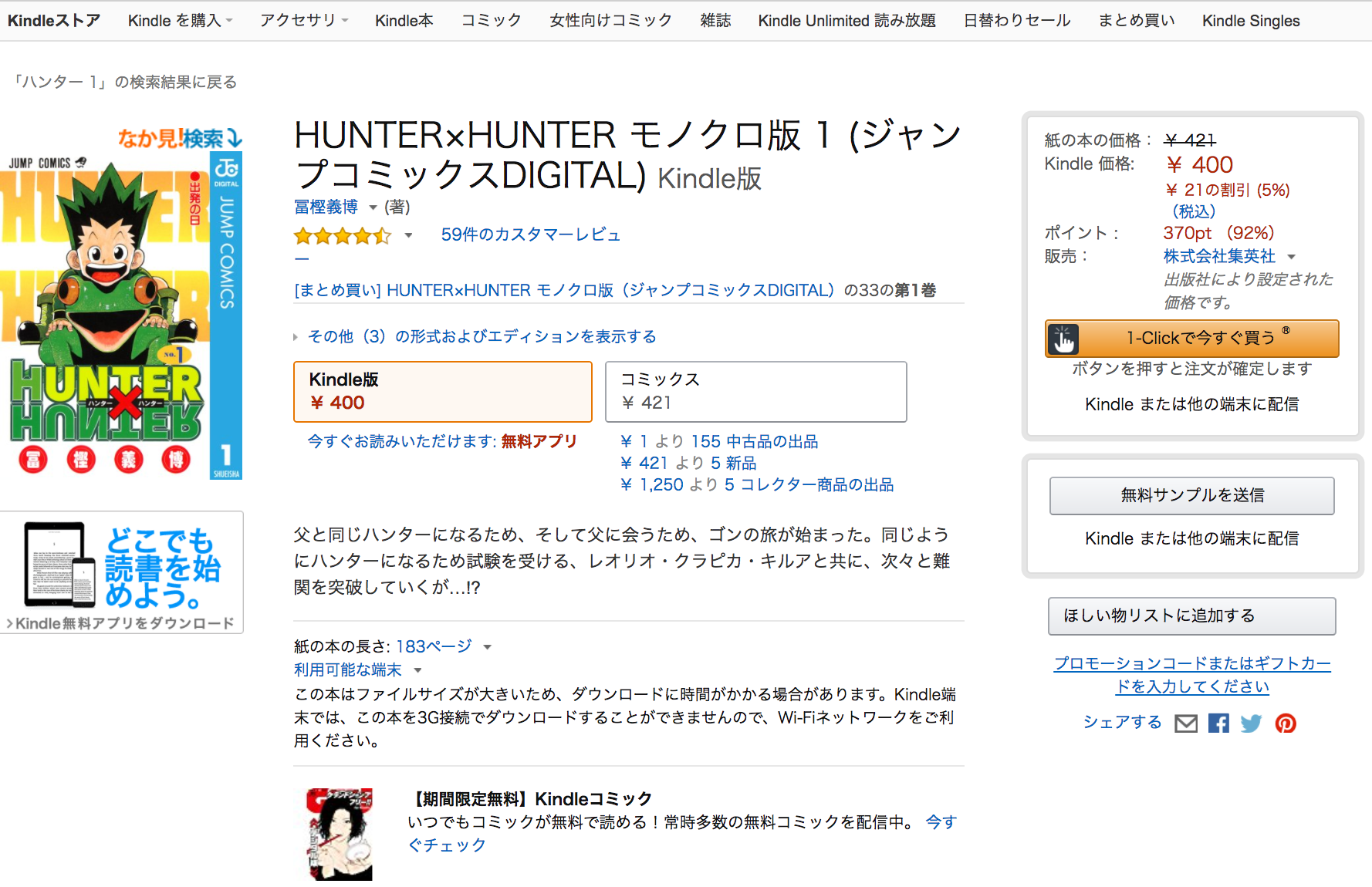
Task: Expand the author 冨樫義博 dropdown arrow
Action: [x=373, y=207]
